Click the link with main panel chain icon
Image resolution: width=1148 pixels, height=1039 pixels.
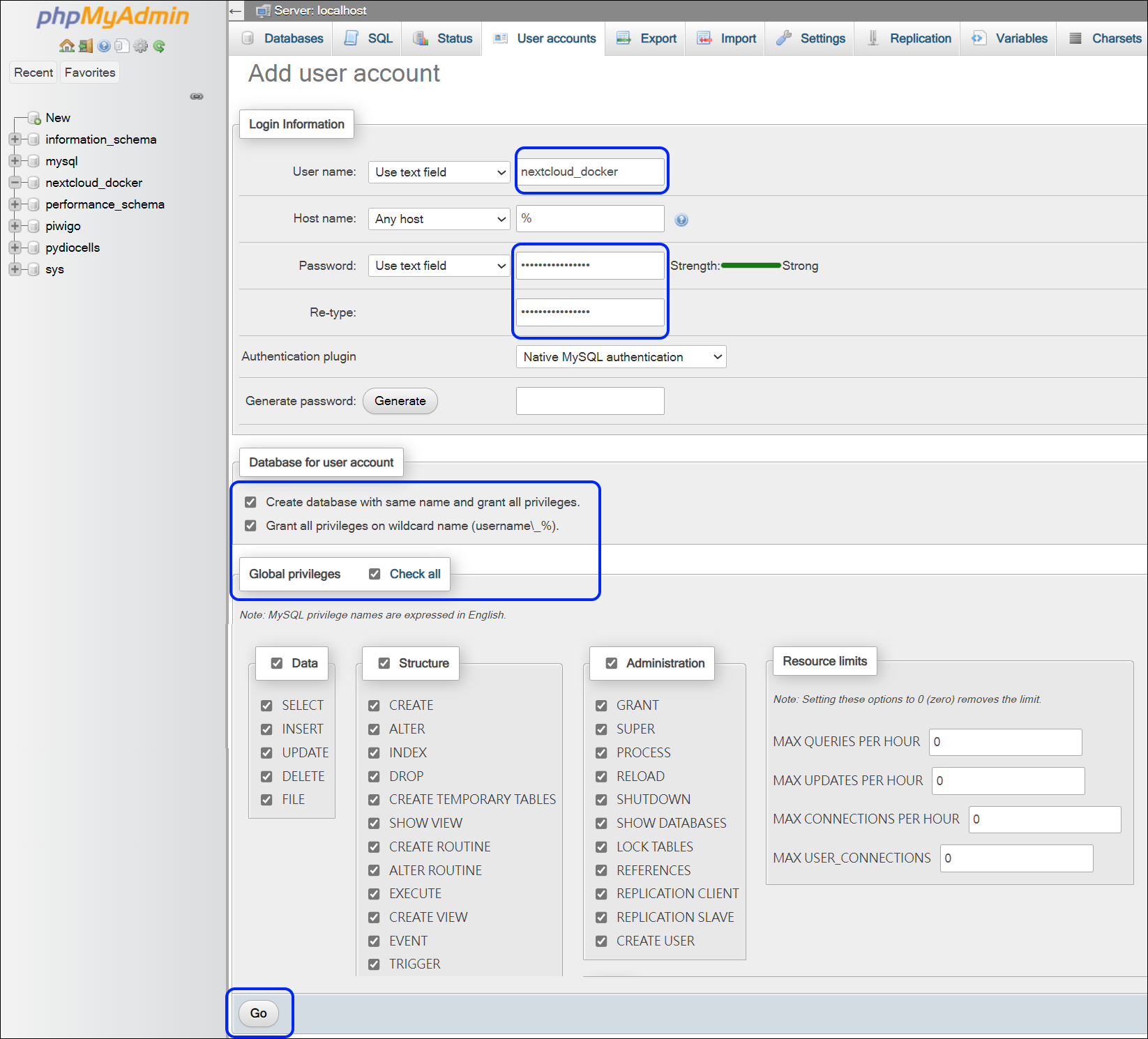197,96
